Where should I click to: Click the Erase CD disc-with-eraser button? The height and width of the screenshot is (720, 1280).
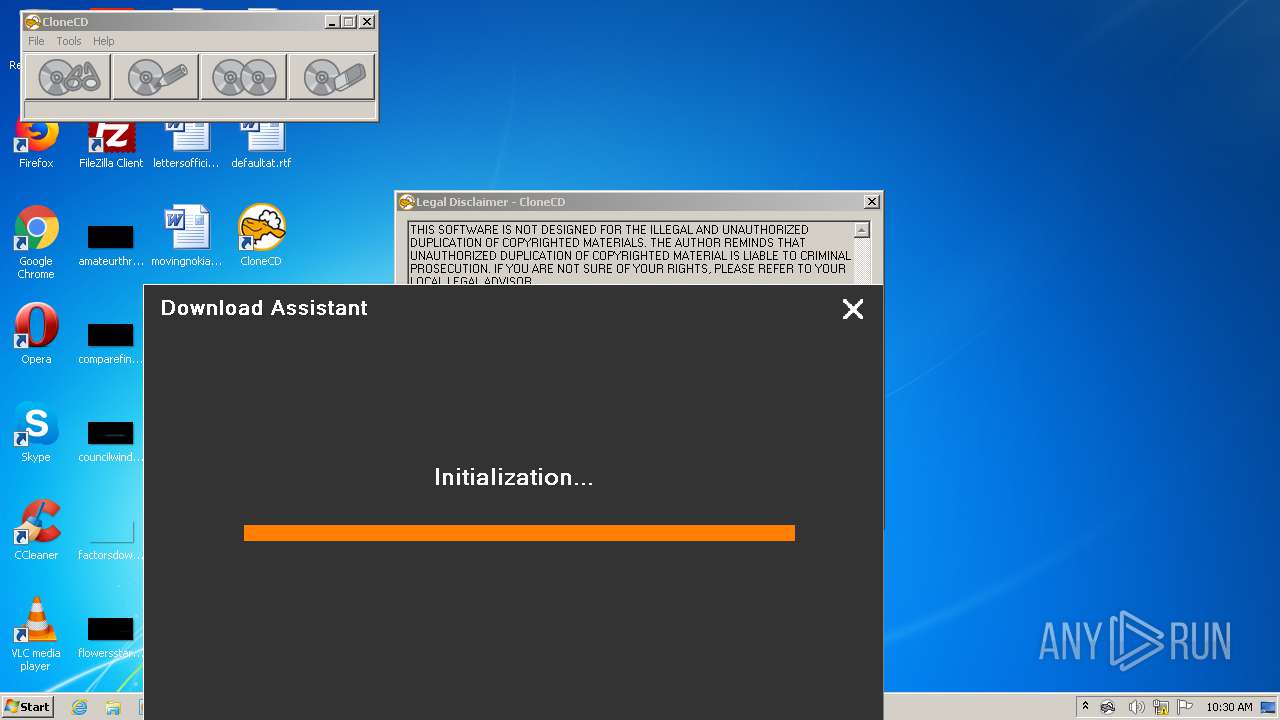coord(332,77)
